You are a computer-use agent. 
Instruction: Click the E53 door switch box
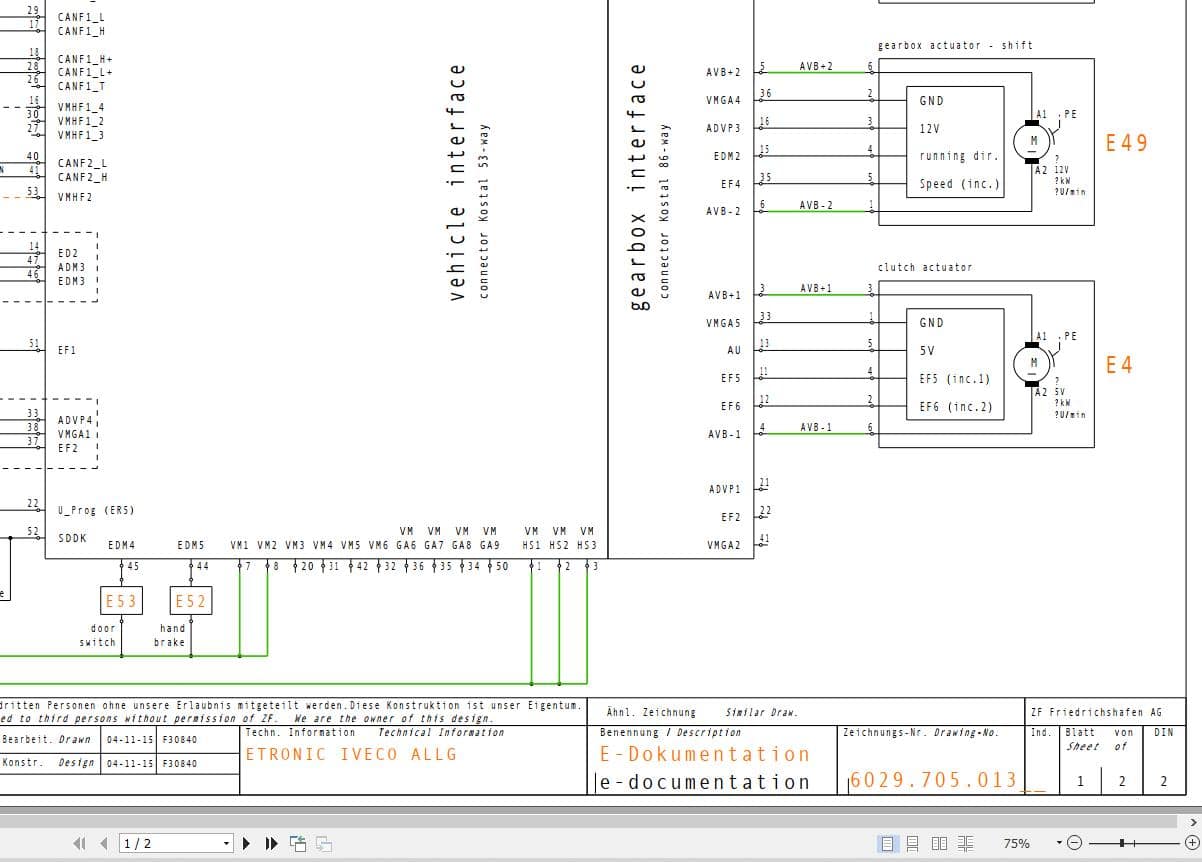click(121, 601)
